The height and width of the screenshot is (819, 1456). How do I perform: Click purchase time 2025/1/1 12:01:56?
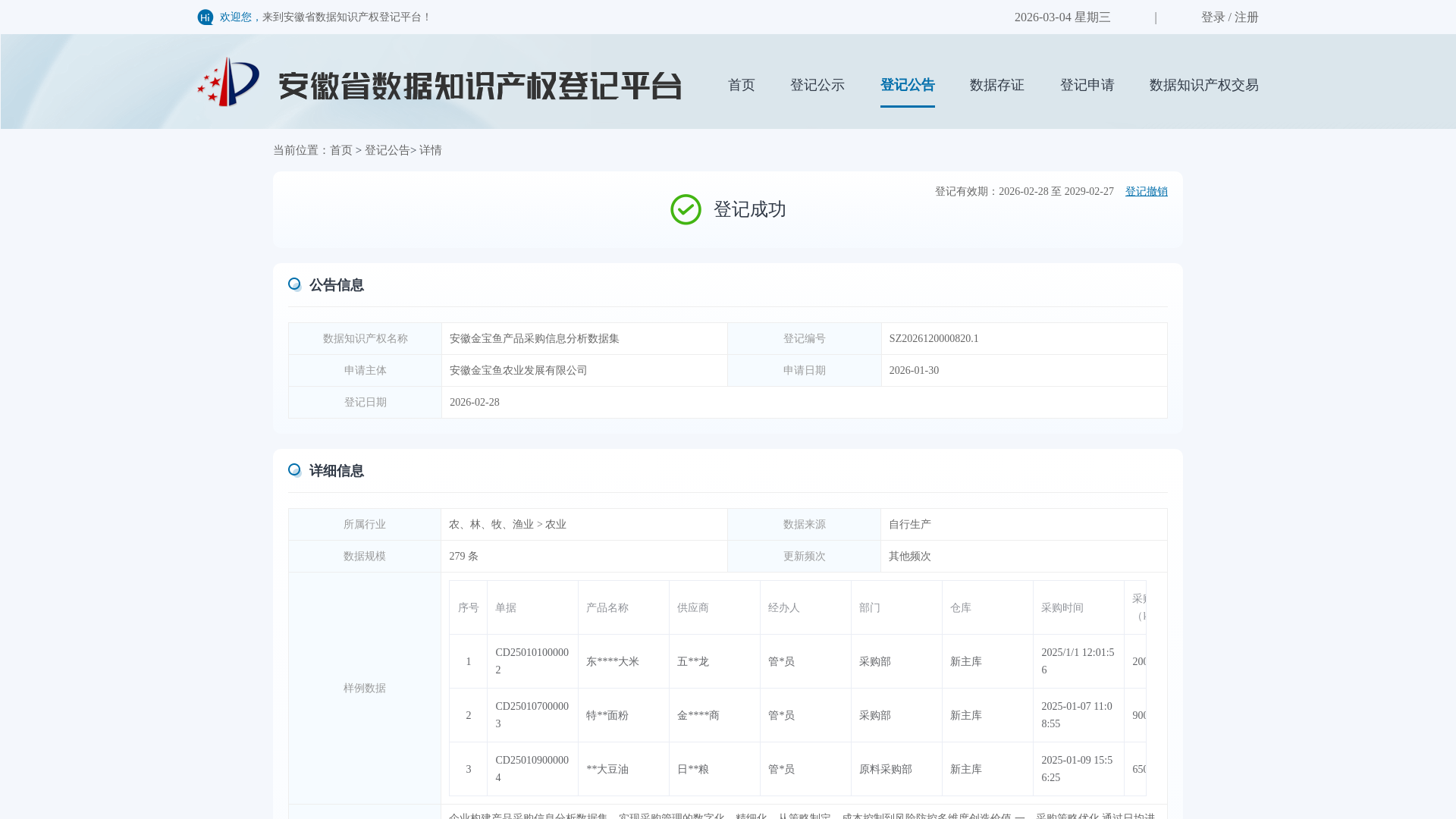[1078, 661]
